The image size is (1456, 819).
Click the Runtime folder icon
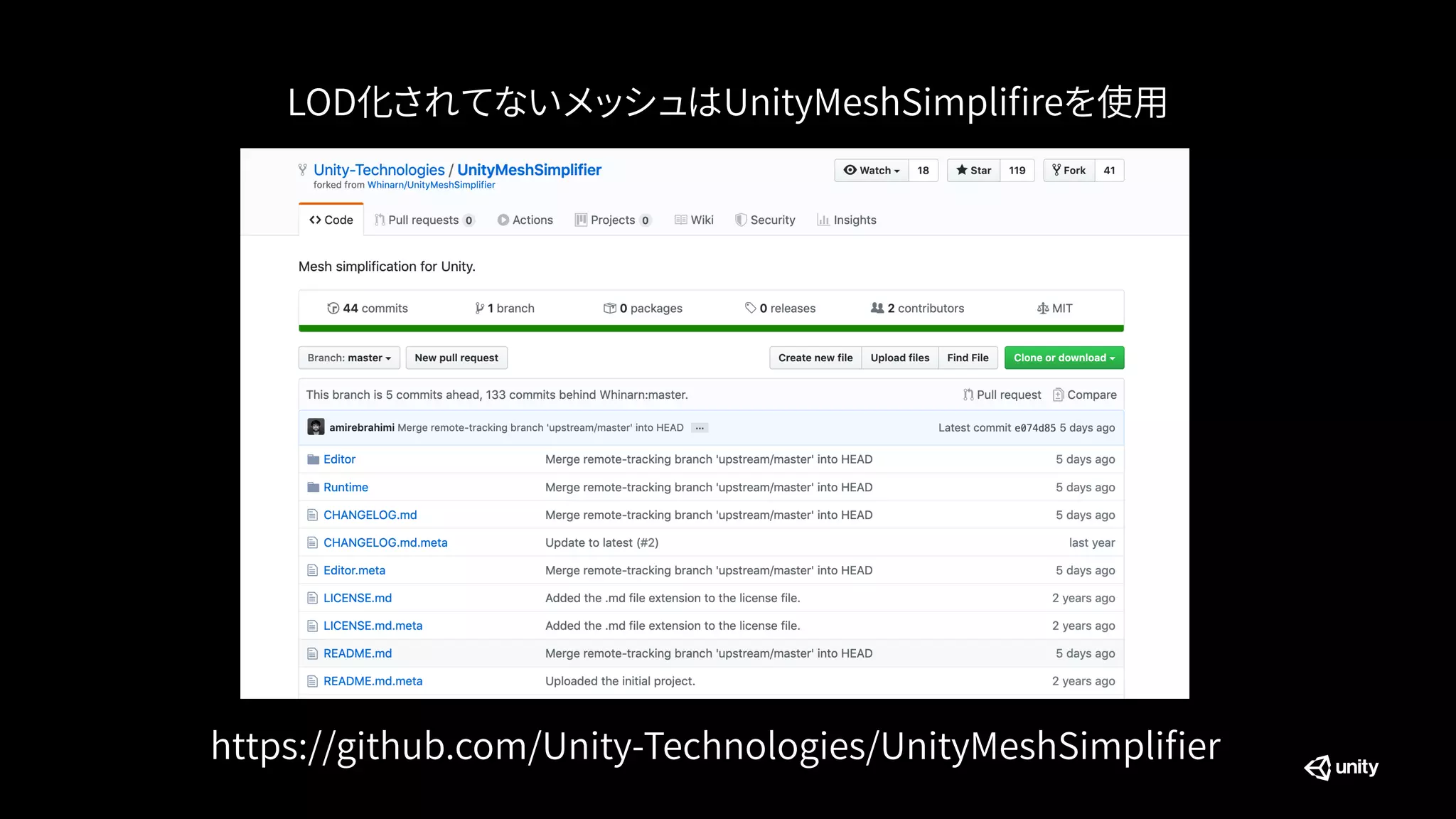coord(313,487)
